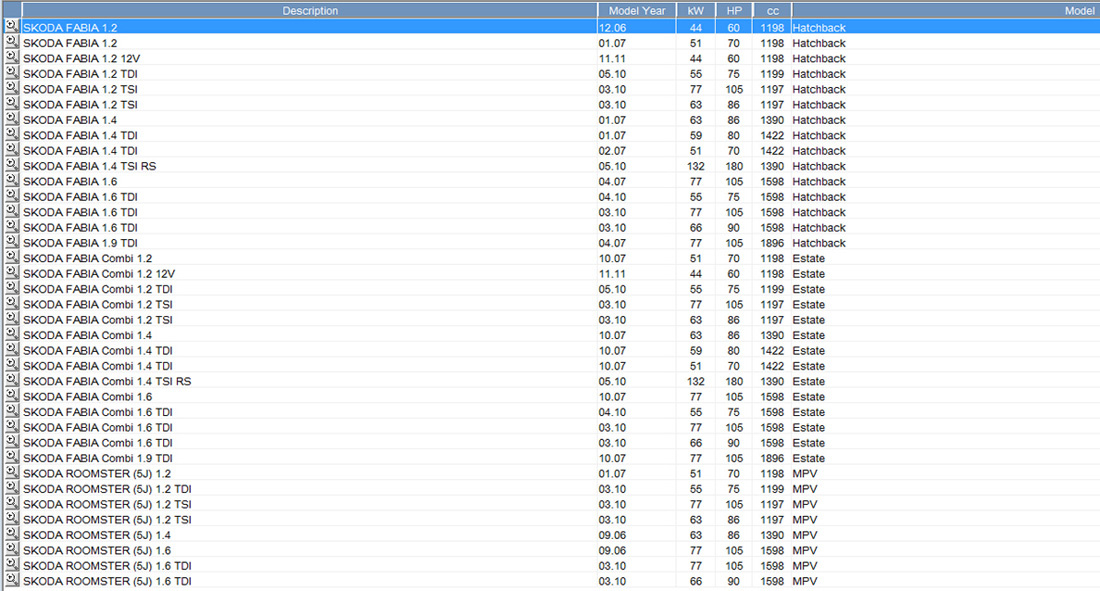Select the 'SKODA FABIA 1.2 12V' description text
Image resolution: width=1100 pixels, height=591 pixels.
point(81,58)
